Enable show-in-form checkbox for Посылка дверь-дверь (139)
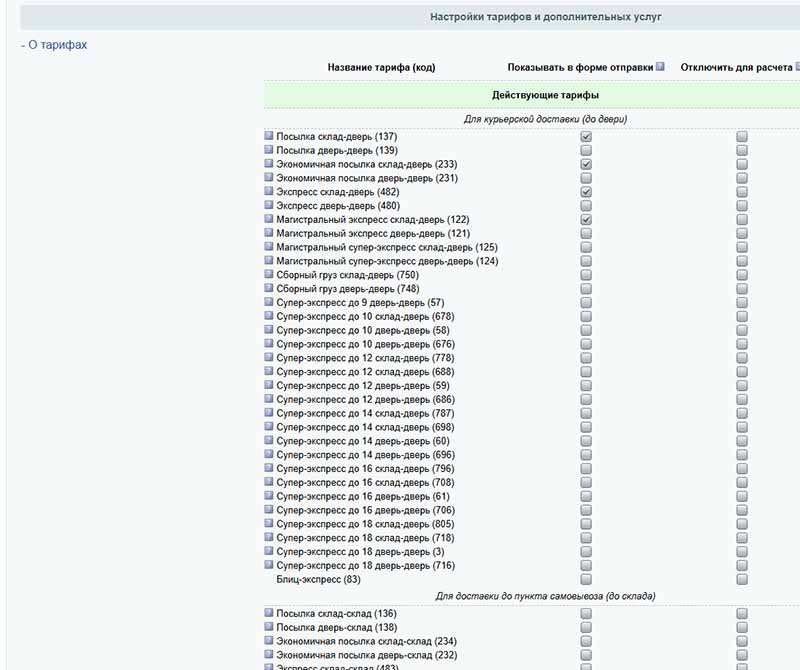This screenshot has height=670, width=800. pos(586,150)
